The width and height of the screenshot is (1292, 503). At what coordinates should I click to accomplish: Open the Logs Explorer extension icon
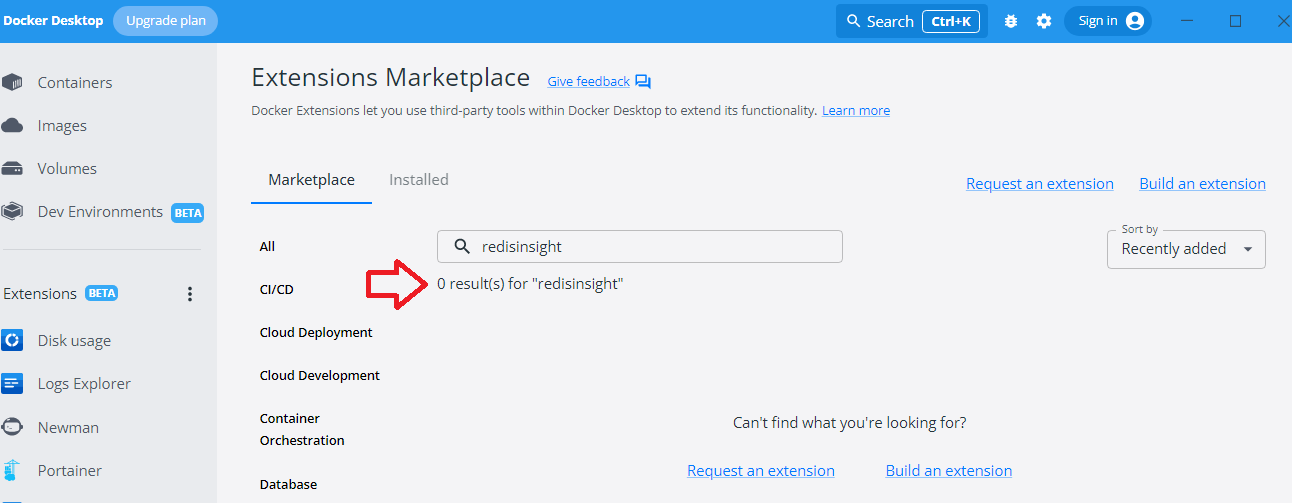(x=12, y=384)
